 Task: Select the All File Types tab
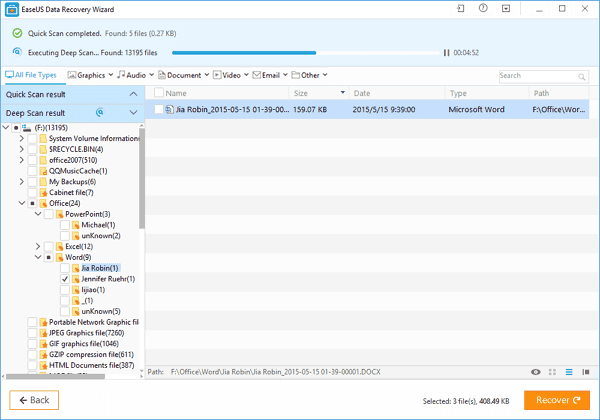31,75
